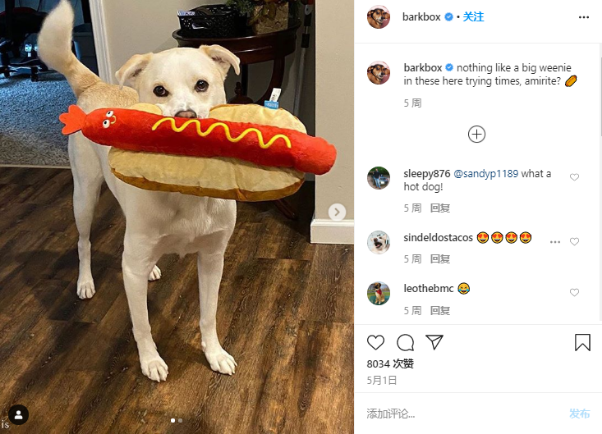This screenshot has width=602, height=434.
Task: Like leothebmc's comment heart
Action: pyautogui.click(x=574, y=293)
